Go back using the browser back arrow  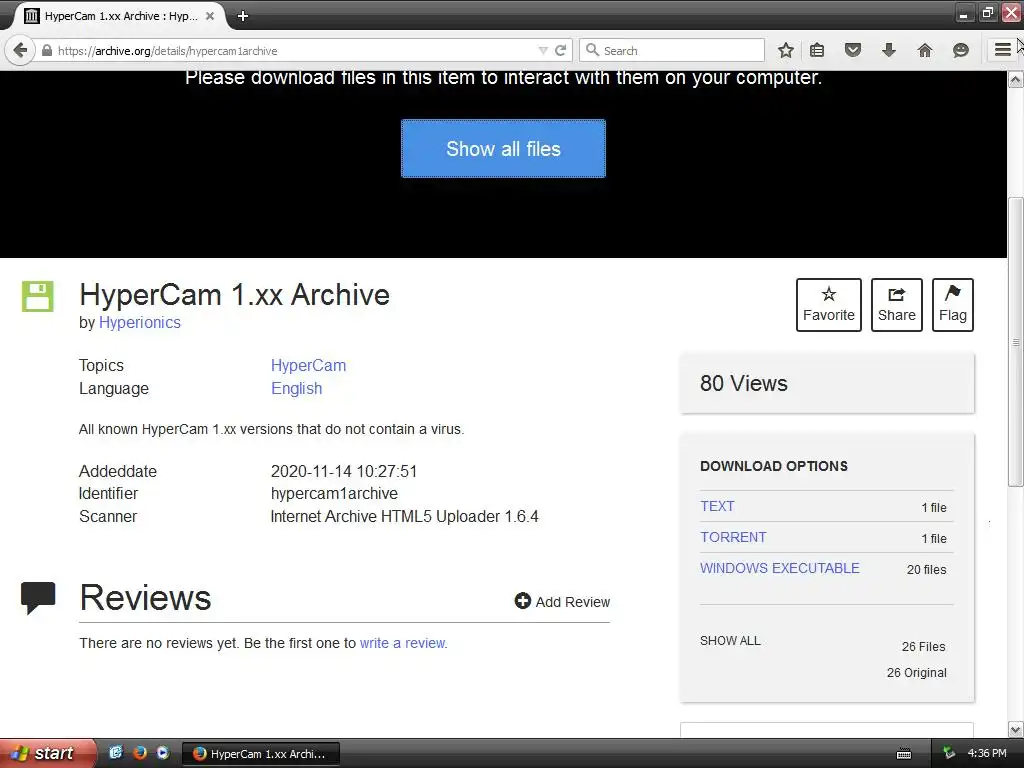[20, 50]
